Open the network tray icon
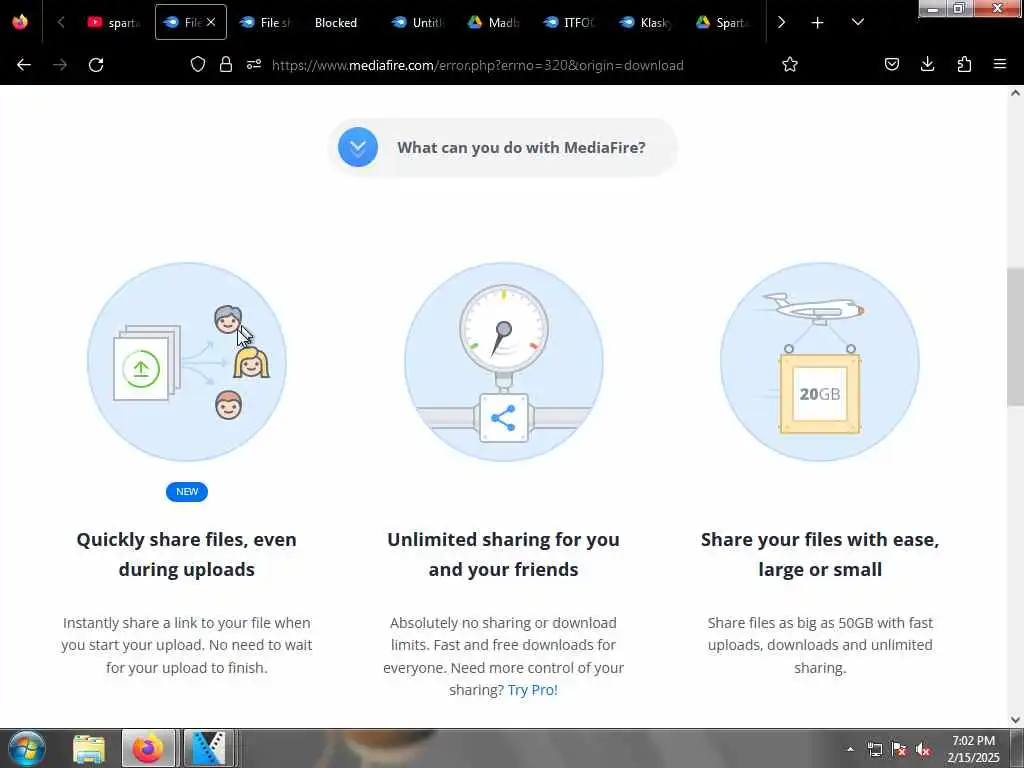 (x=874, y=749)
